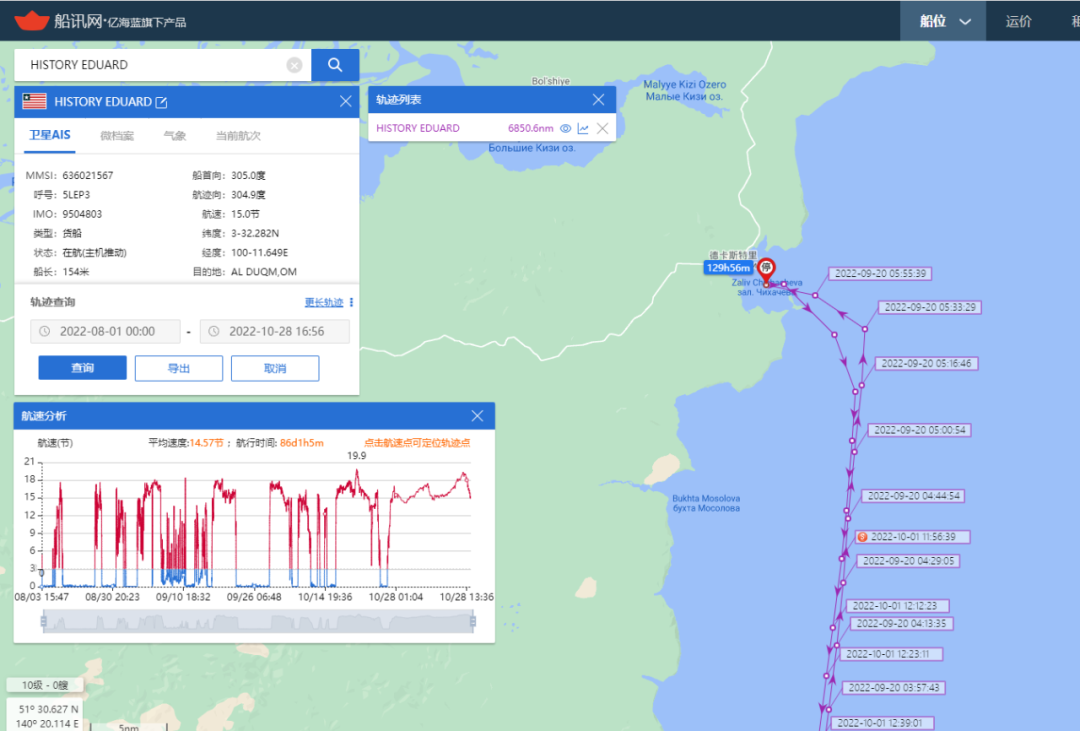Switch to the 气象 tab
Viewport: 1080px width, 731px height.
point(175,135)
